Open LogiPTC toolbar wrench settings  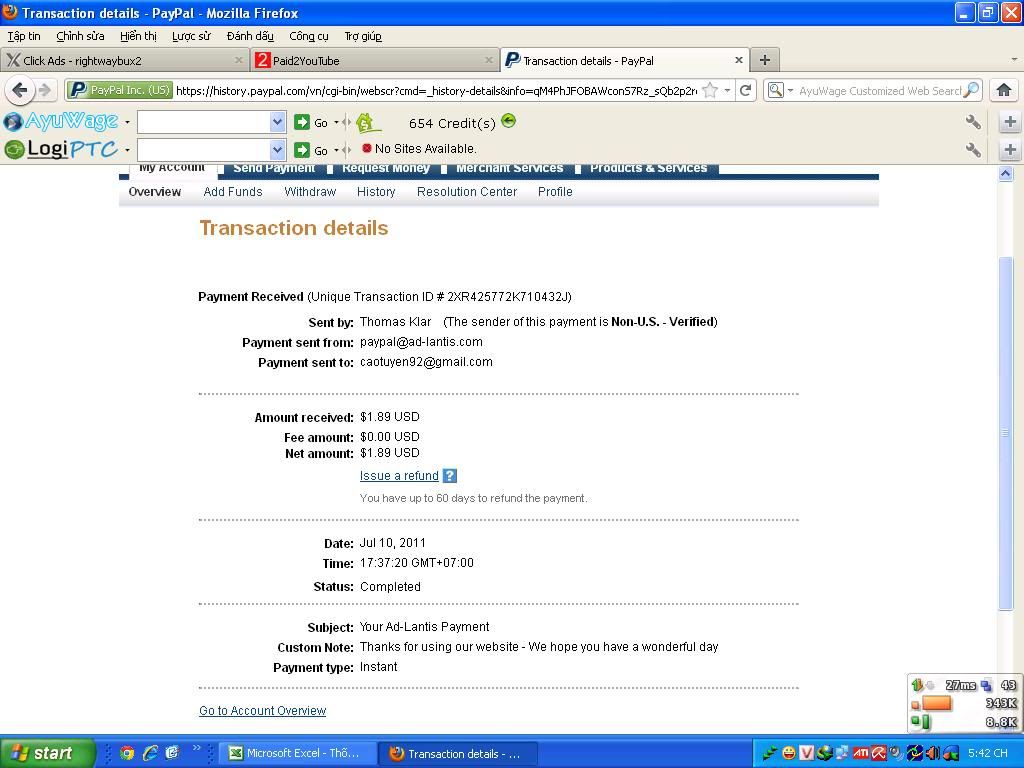click(x=973, y=150)
